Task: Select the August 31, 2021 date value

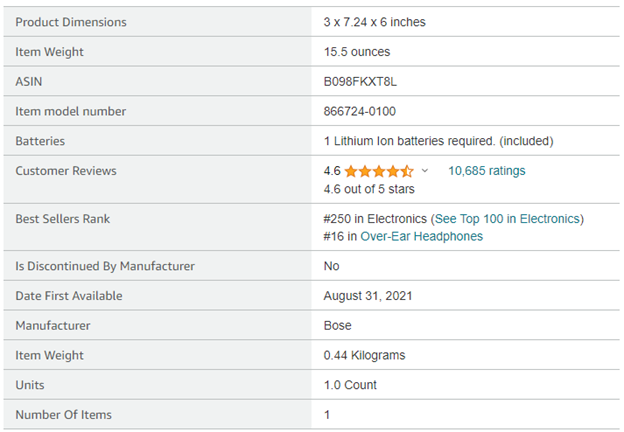Action: click(368, 296)
